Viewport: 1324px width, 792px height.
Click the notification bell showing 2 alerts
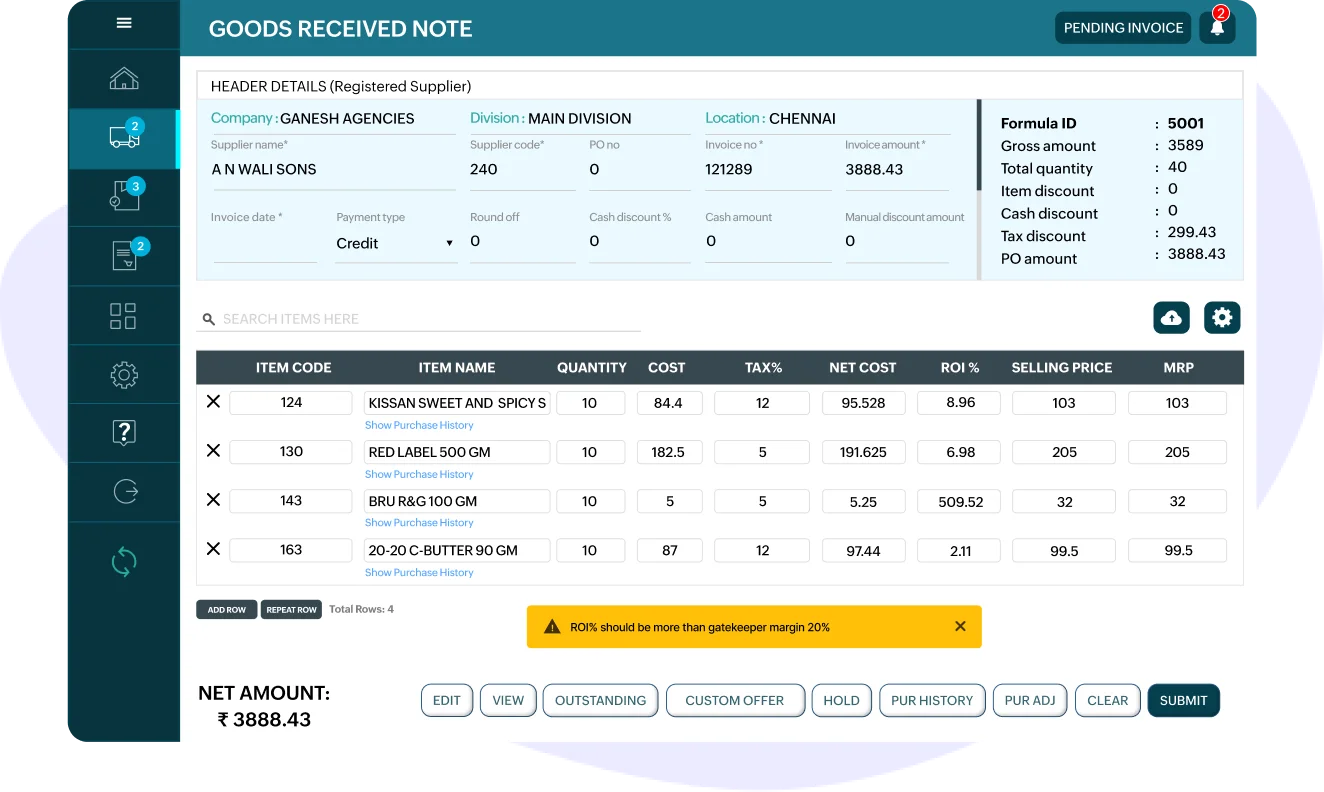(1217, 28)
